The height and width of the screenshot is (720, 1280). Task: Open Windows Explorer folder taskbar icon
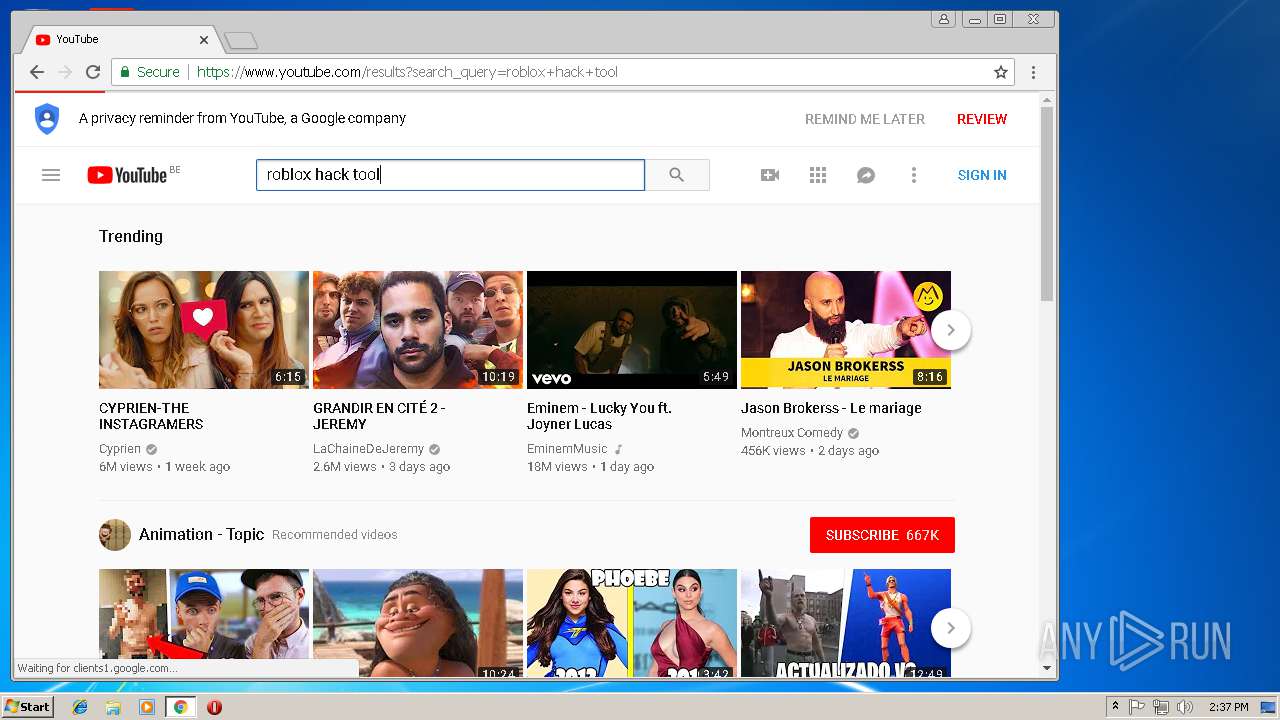(113, 707)
